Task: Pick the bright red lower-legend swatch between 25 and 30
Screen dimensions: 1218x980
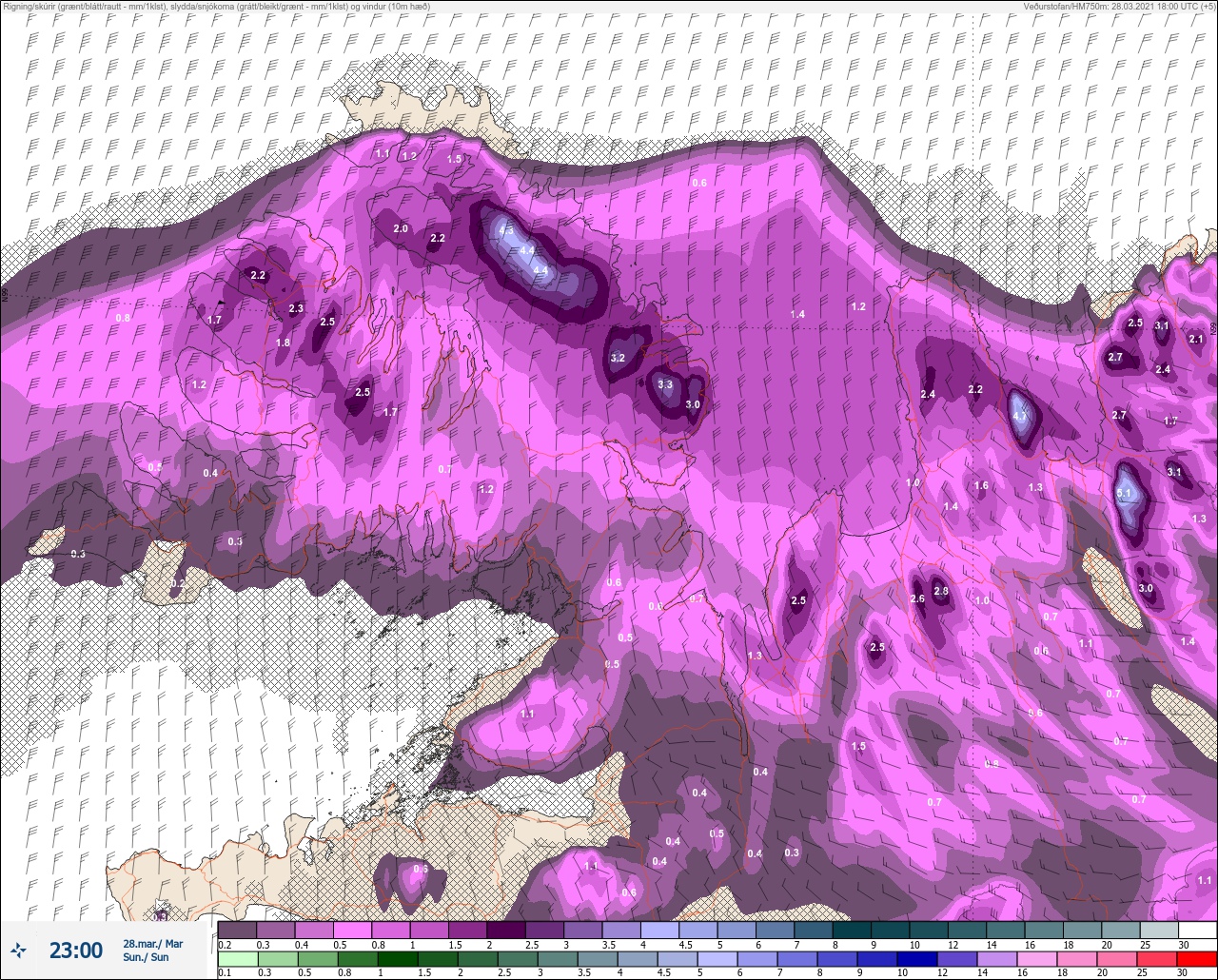Action: point(1197,958)
